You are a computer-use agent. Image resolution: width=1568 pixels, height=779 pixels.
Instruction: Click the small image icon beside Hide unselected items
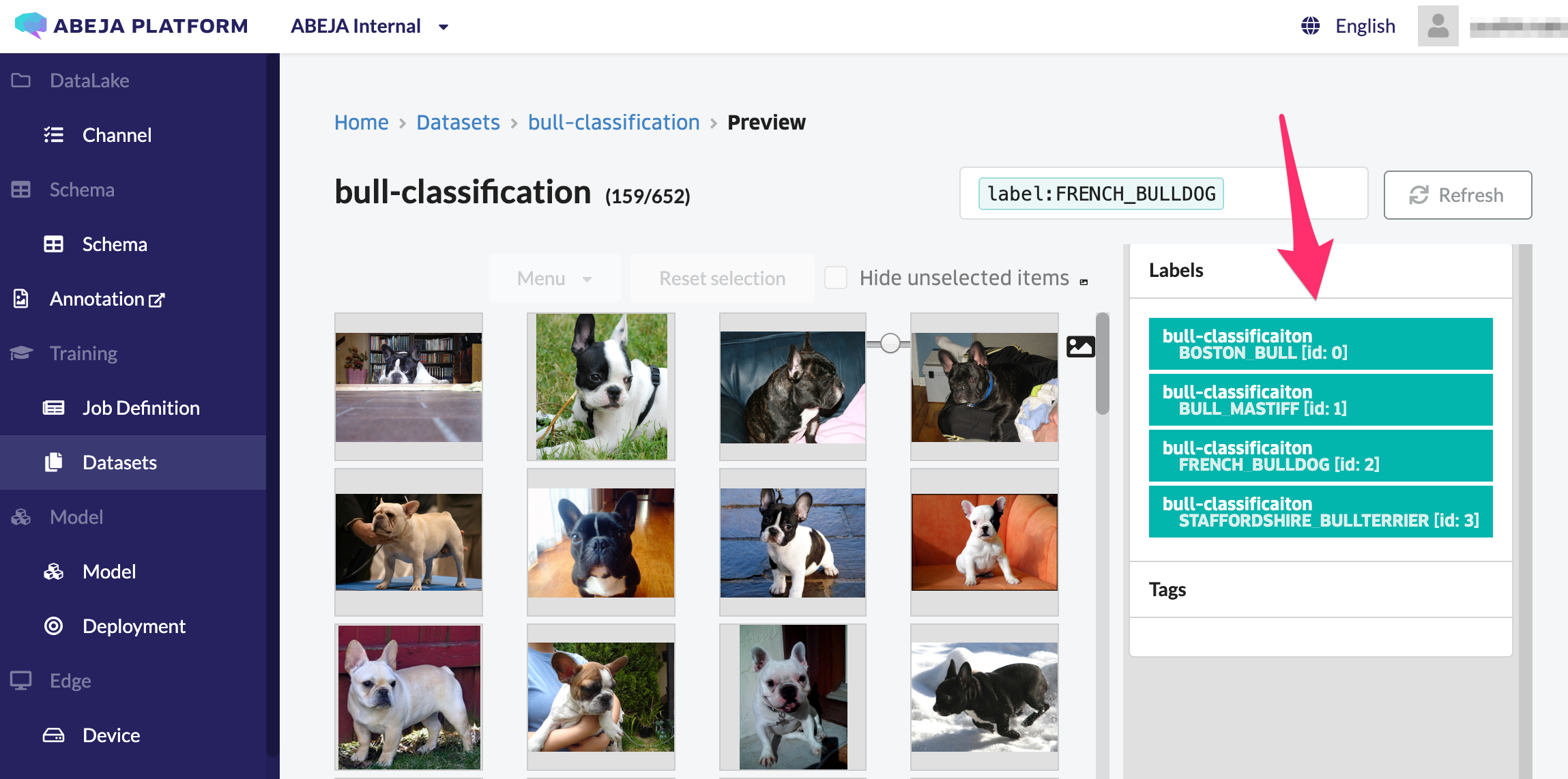pos(1084,282)
